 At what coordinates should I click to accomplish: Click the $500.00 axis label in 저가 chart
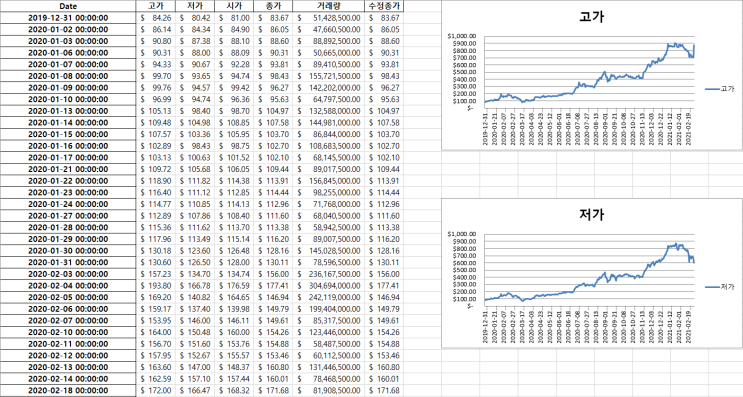point(464,270)
